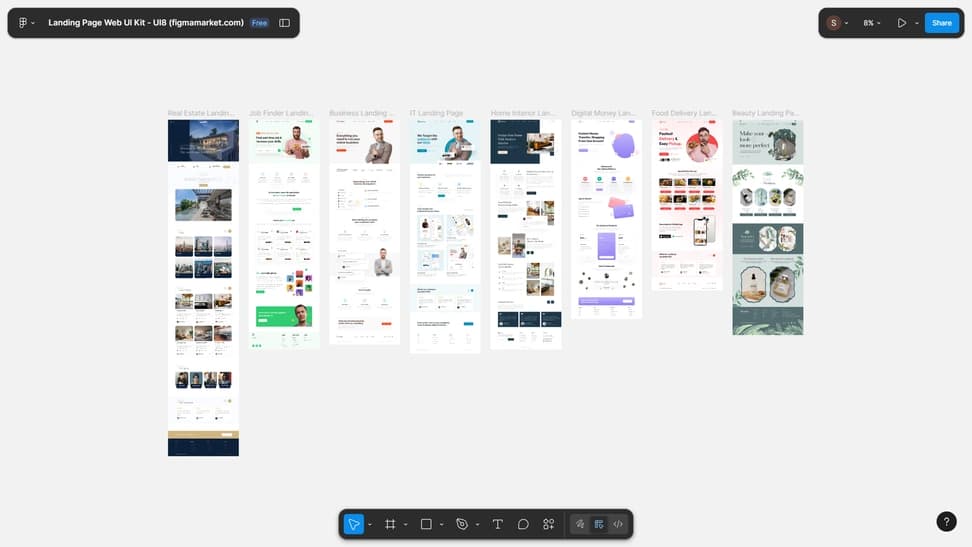Expand the Frame tool options arrow
Image resolution: width=972 pixels, height=547 pixels.
[x=406, y=525]
